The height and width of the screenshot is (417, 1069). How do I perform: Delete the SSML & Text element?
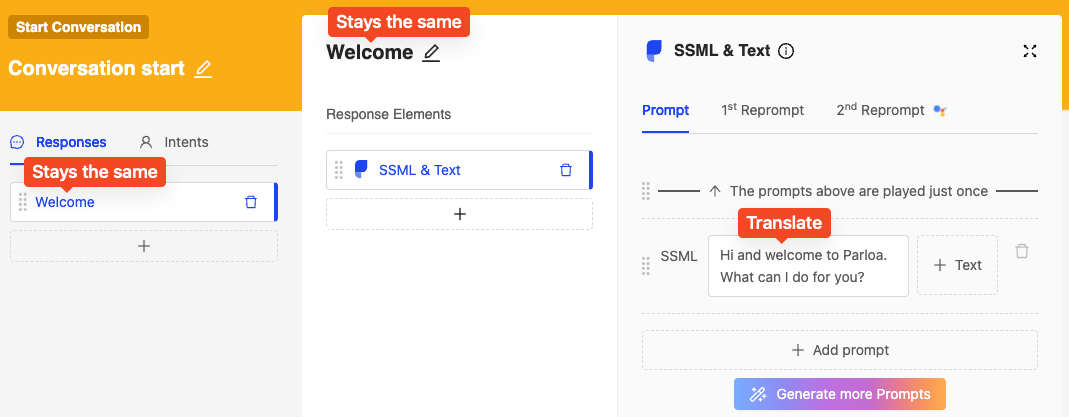(566, 170)
